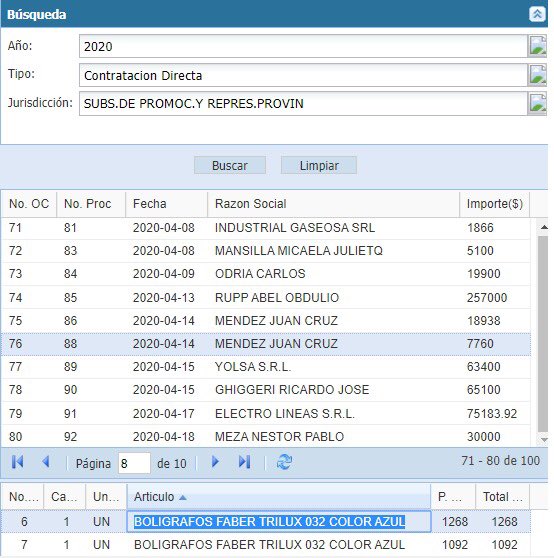Click the Ca... column header in detail grid
554x558 pixels.
[x=64, y=497]
